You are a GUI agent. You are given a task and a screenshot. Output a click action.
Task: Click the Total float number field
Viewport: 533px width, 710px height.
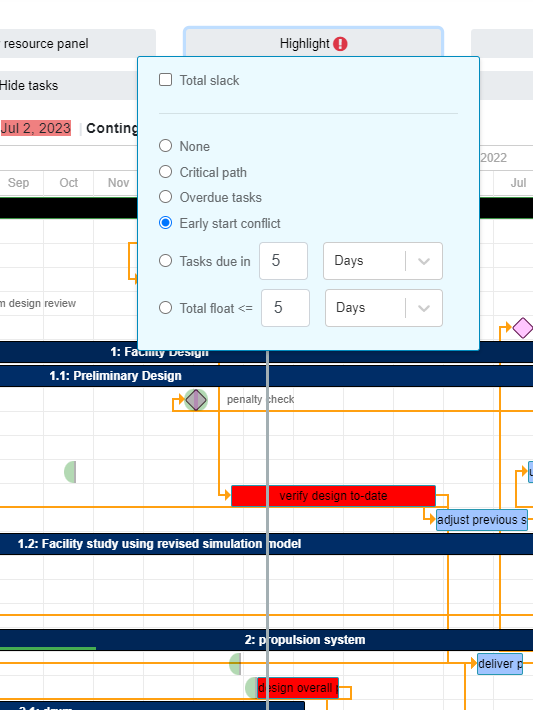tap(285, 308)
